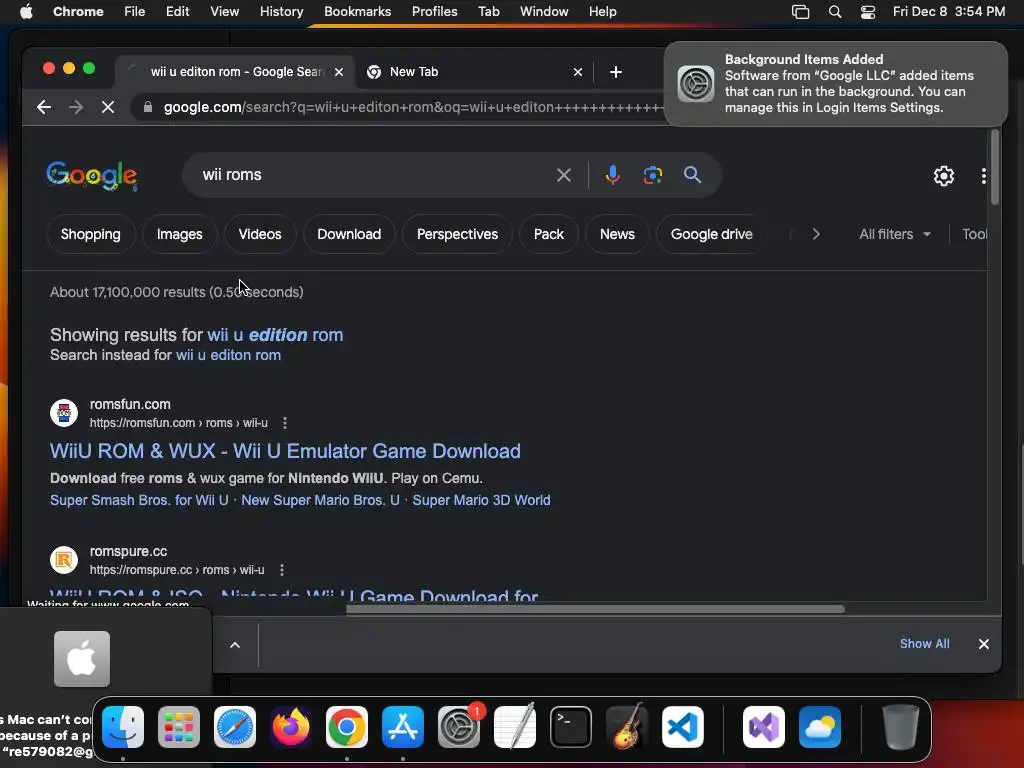Open Visual Studio Code in Dock
The image size is (1024, 768).
click(x=682, y=727)
